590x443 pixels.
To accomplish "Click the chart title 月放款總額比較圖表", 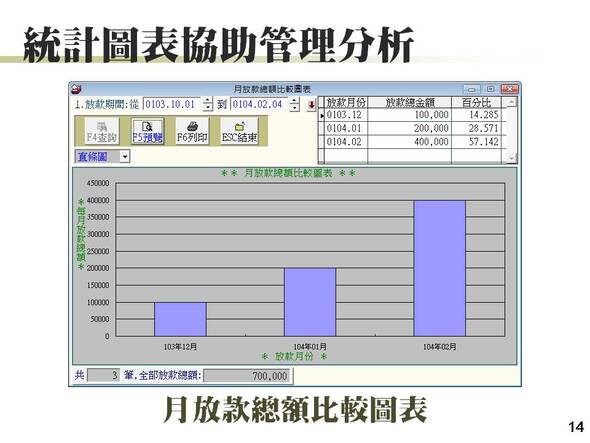I will coord(288,174).
